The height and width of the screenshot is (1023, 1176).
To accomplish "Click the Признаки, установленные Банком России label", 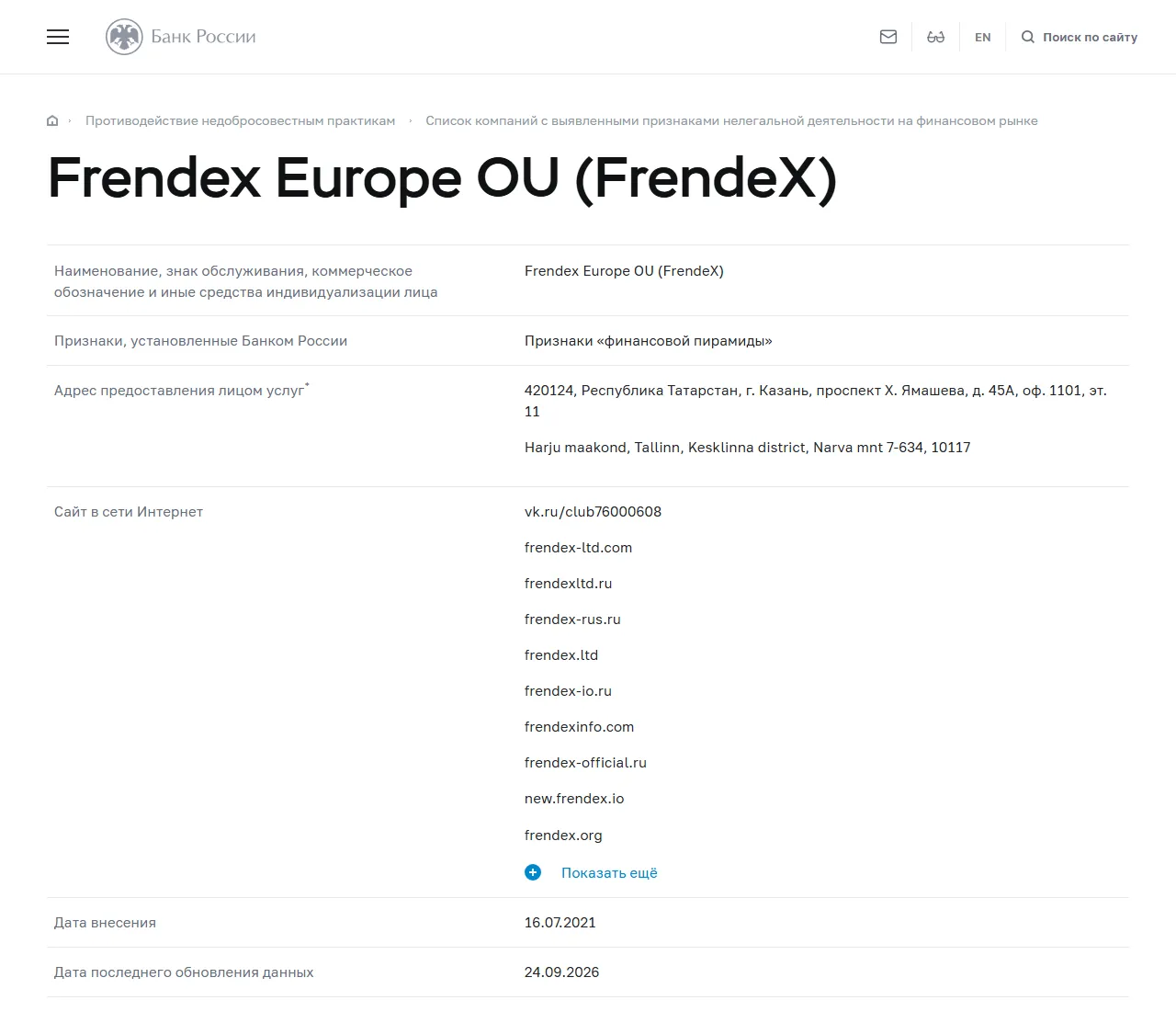I will (200, 341).
